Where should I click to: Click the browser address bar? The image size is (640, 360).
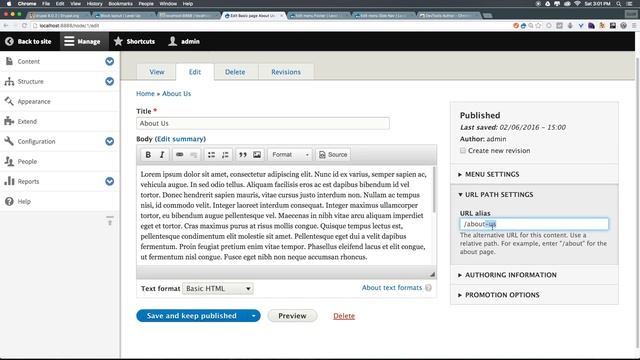pos(269,26)
